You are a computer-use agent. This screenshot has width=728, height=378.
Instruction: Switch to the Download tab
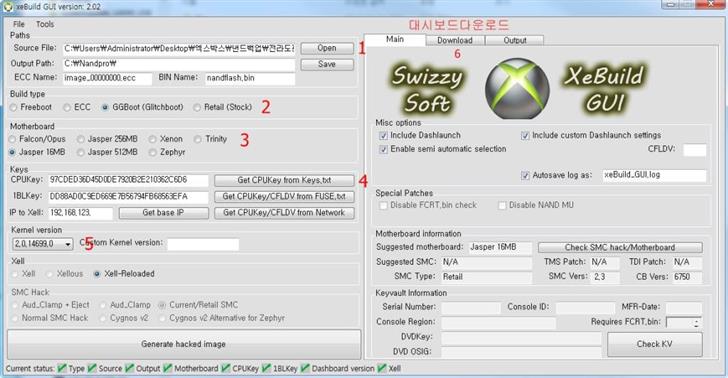[x=455, y=40]
